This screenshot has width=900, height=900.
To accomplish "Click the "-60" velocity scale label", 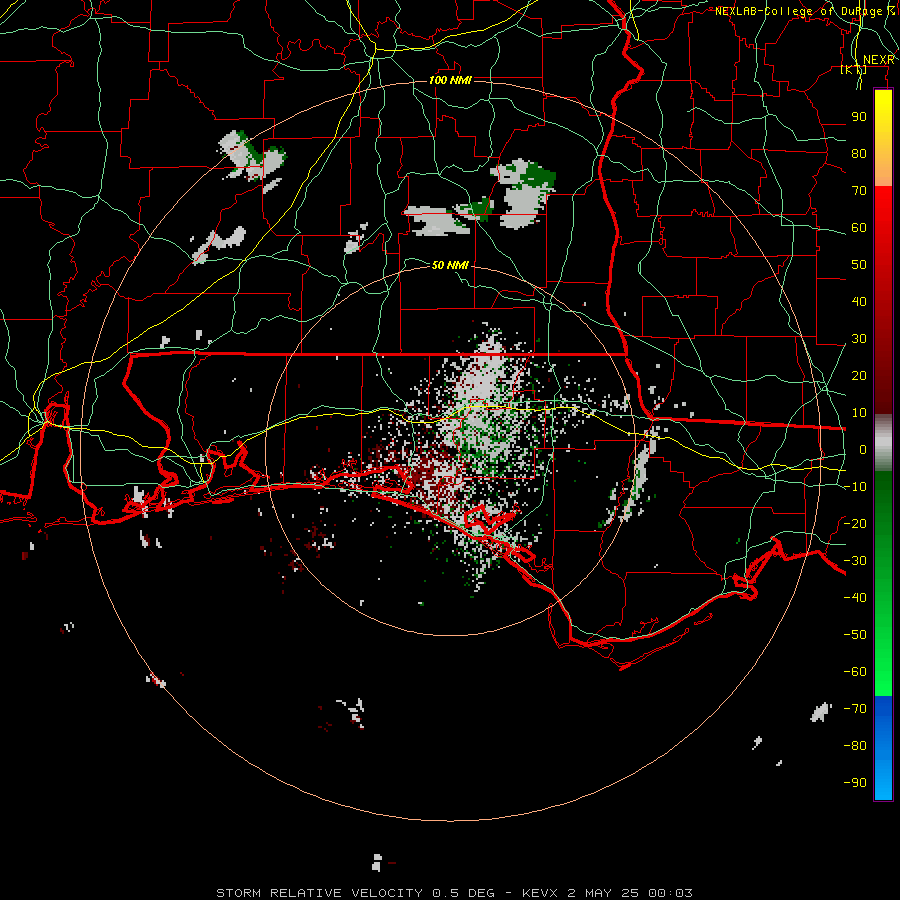I will (855, 672).
